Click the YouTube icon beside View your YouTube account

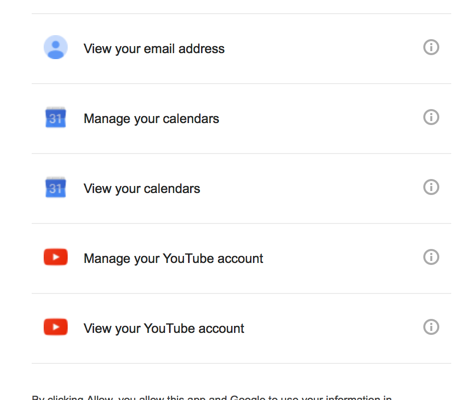(56, 327)
